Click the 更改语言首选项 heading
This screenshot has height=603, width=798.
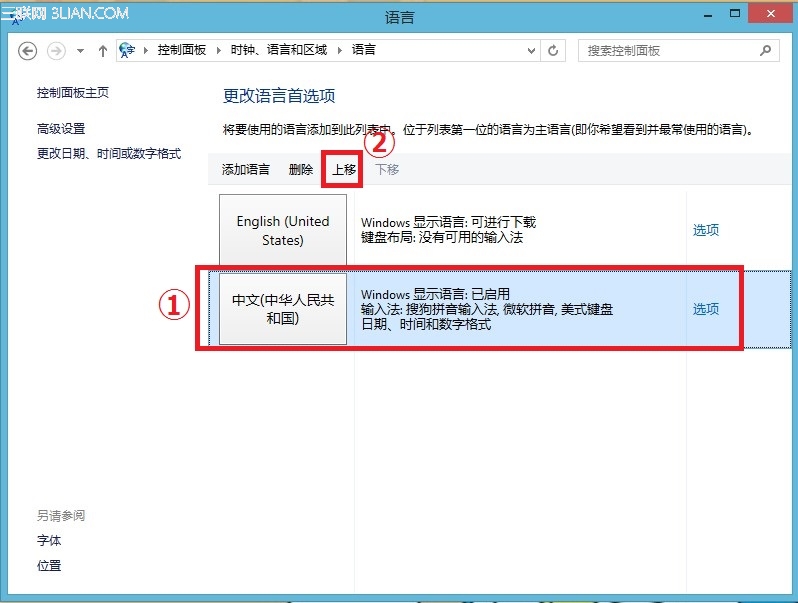pyautogui.click(x=279, y=96)
